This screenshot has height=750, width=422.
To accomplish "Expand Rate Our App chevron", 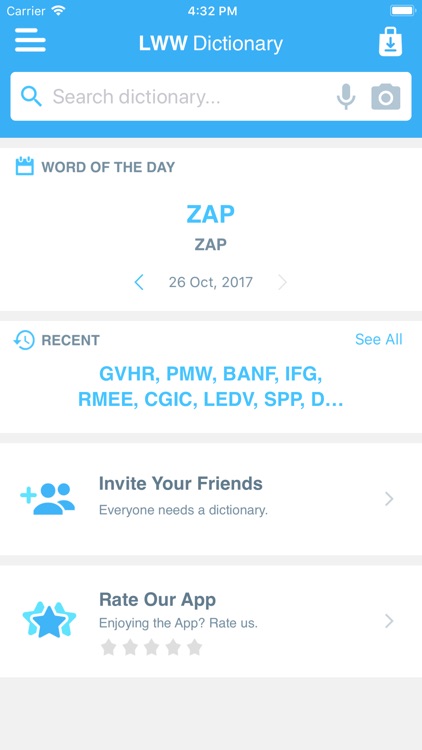I will [x=389, y=621].
